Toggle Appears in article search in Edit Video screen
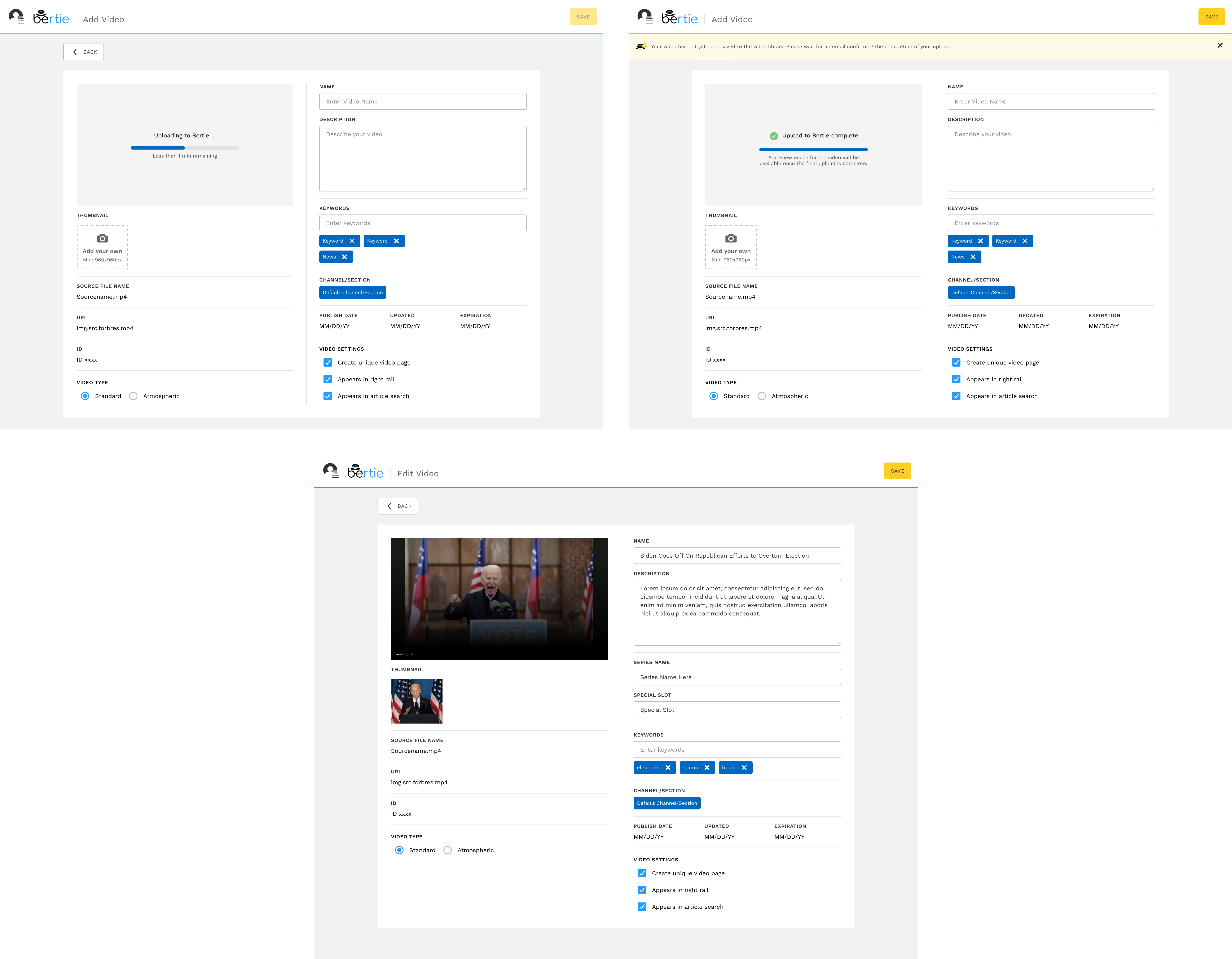This screenshot has width=1232, height=959. [642, 907]
